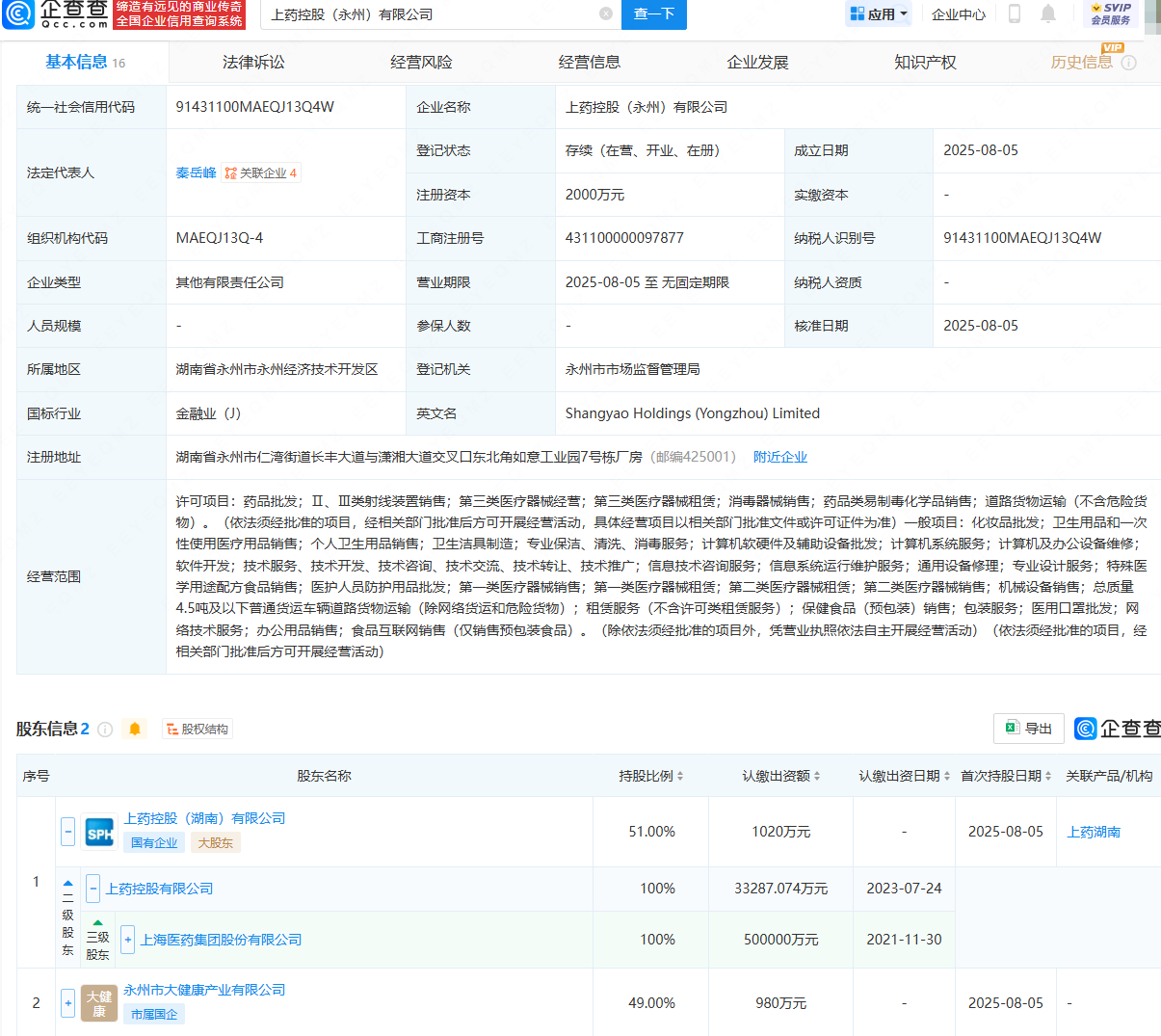1161x1036 pixels.
Task: Select the 1020万元 subscribed amount
Action: point(780,832)
